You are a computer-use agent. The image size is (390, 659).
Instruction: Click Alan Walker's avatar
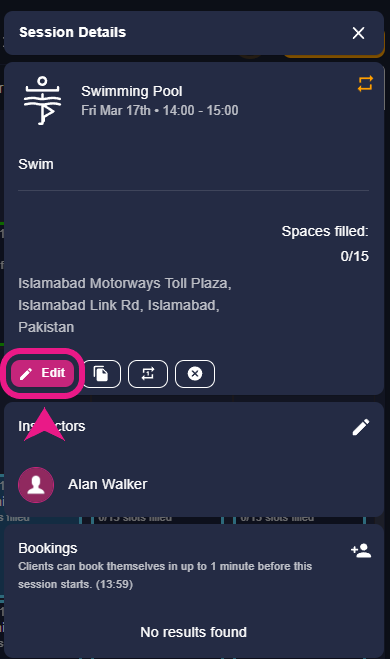point(36,485)
